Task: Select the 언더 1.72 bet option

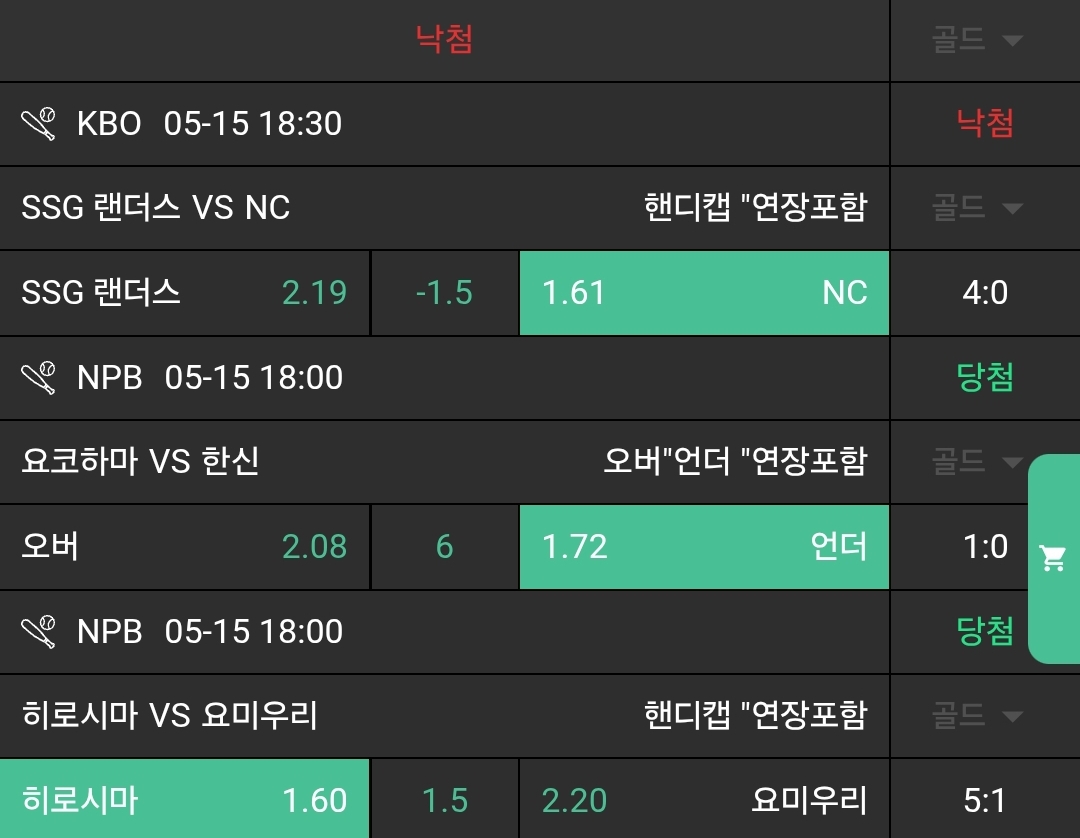Action: pos(704,547)
